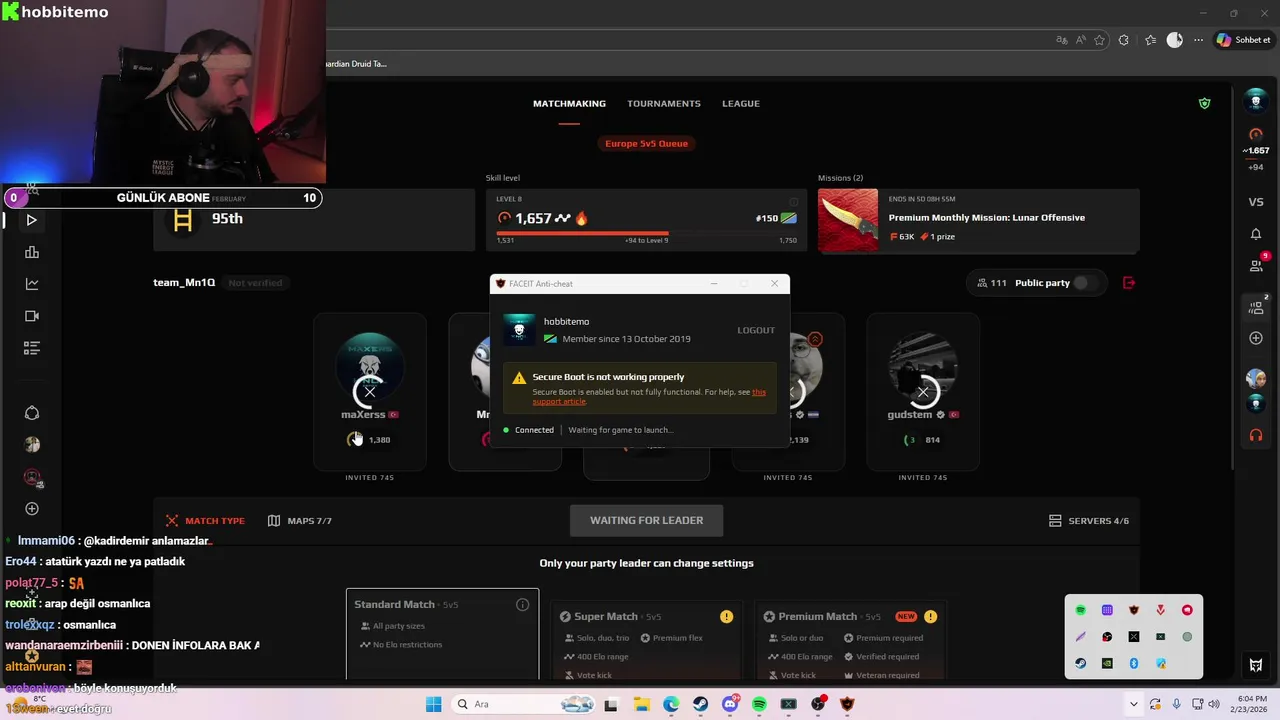Select the Premium Match card
The width and height of the screenshot is (1280, 720).
850,640
